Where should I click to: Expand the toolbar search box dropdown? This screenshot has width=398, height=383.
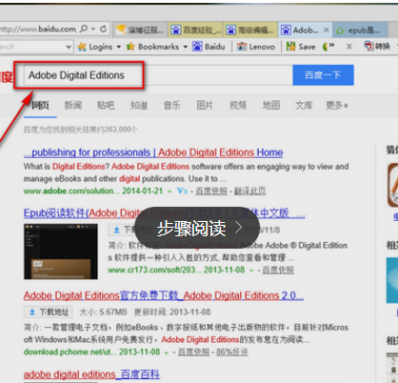tap(69, 47)
